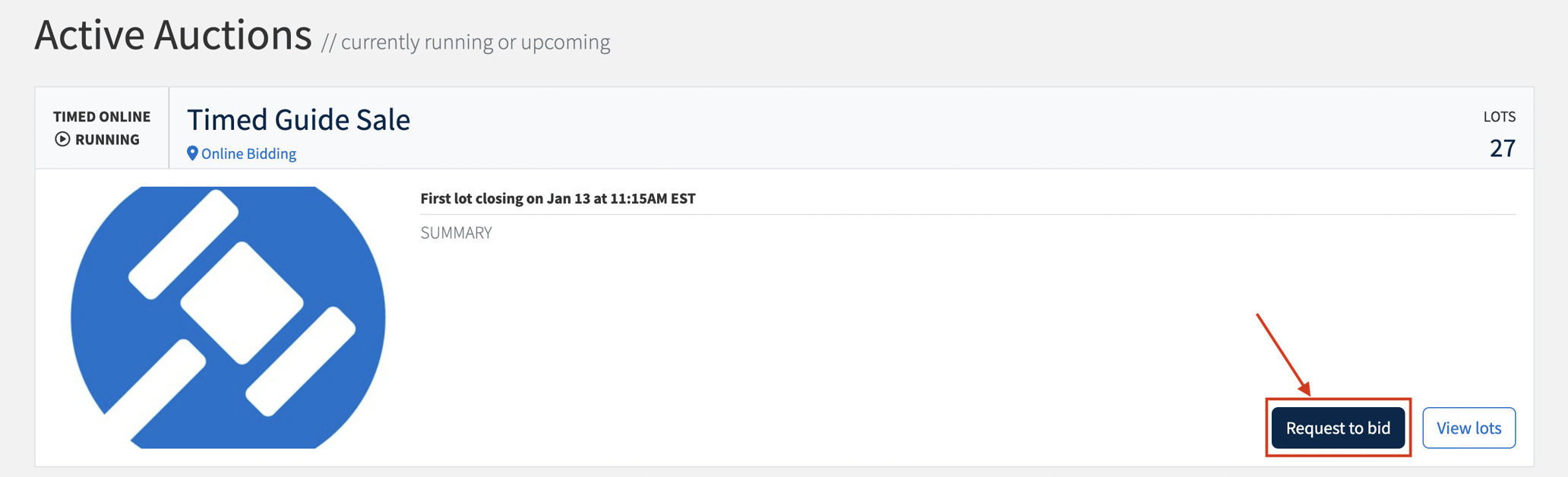The height and width of the screenshot is (477, 1568).
Task: Click the Active Auctions heading
Action: point(173,35)
